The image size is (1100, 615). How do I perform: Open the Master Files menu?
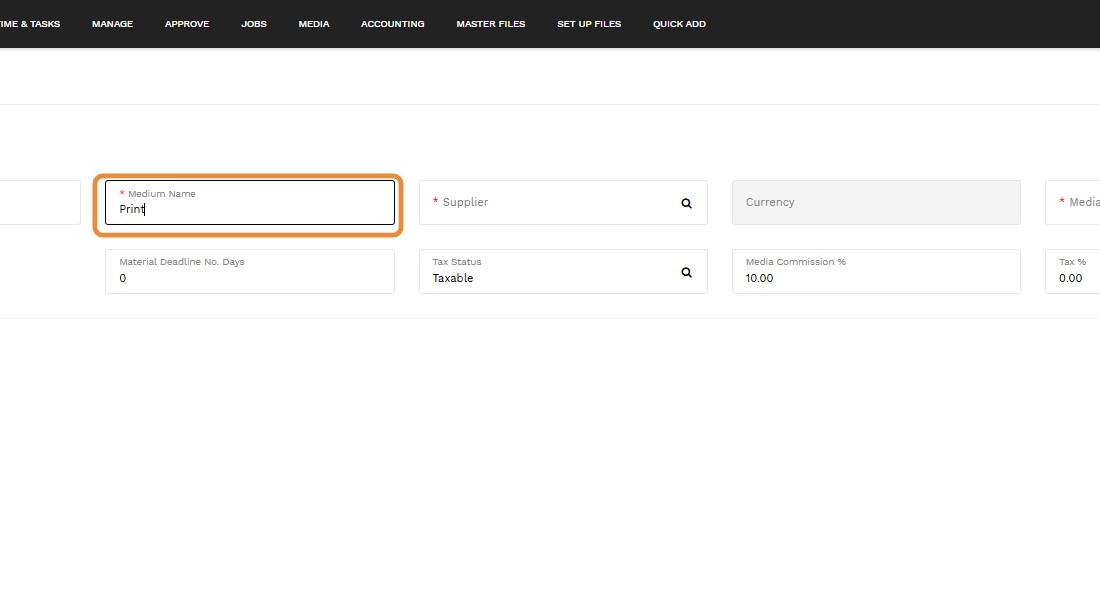pos(490,24)
